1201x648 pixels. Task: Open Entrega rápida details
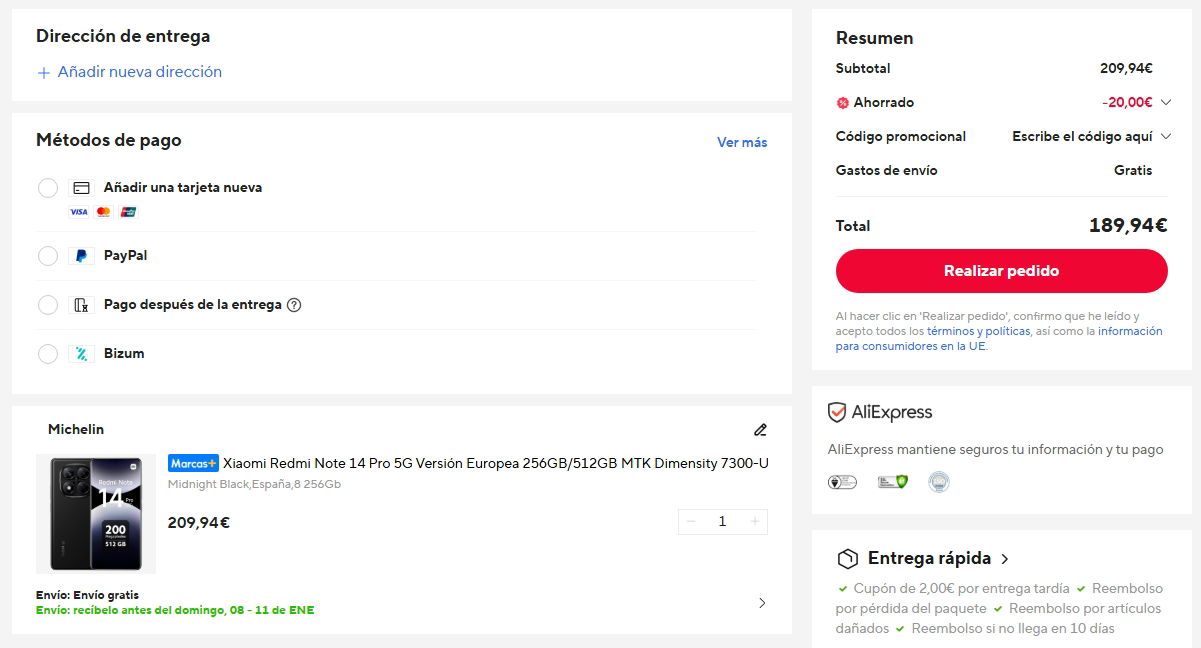[x=1004, y=559]
